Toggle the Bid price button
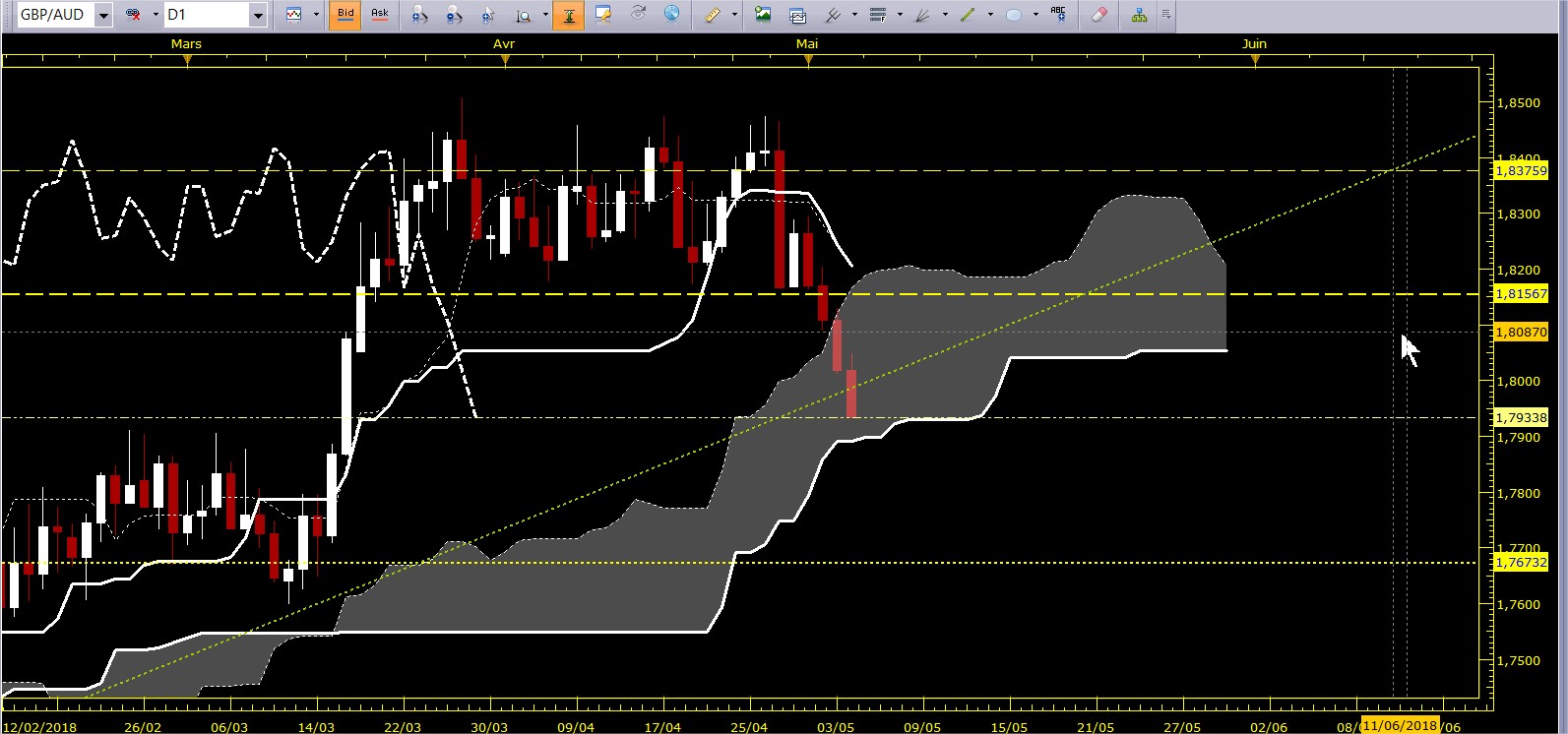This screenshot has height=734, width=1568. point(345,15)
